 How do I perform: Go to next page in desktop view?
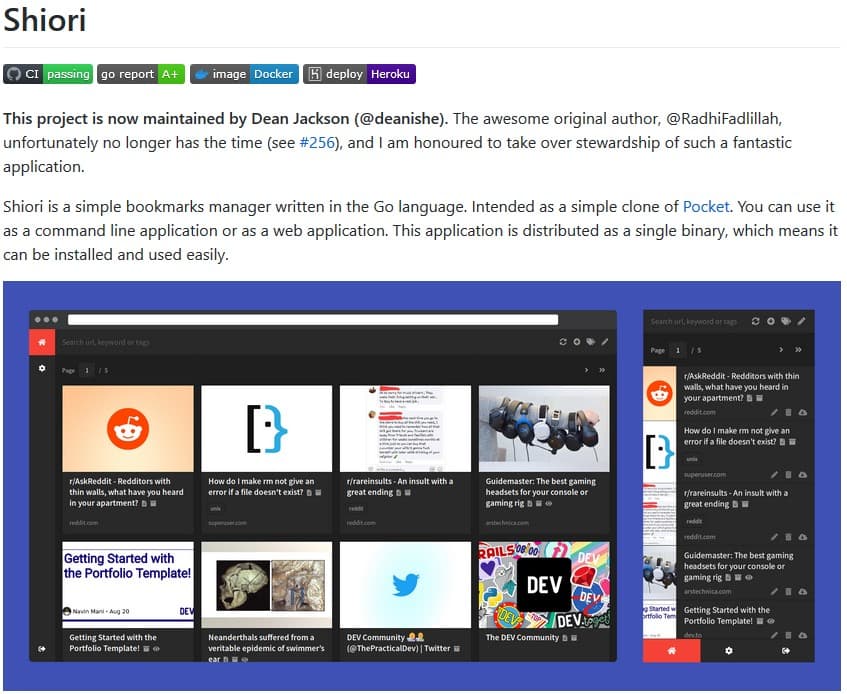coord(585,370)
